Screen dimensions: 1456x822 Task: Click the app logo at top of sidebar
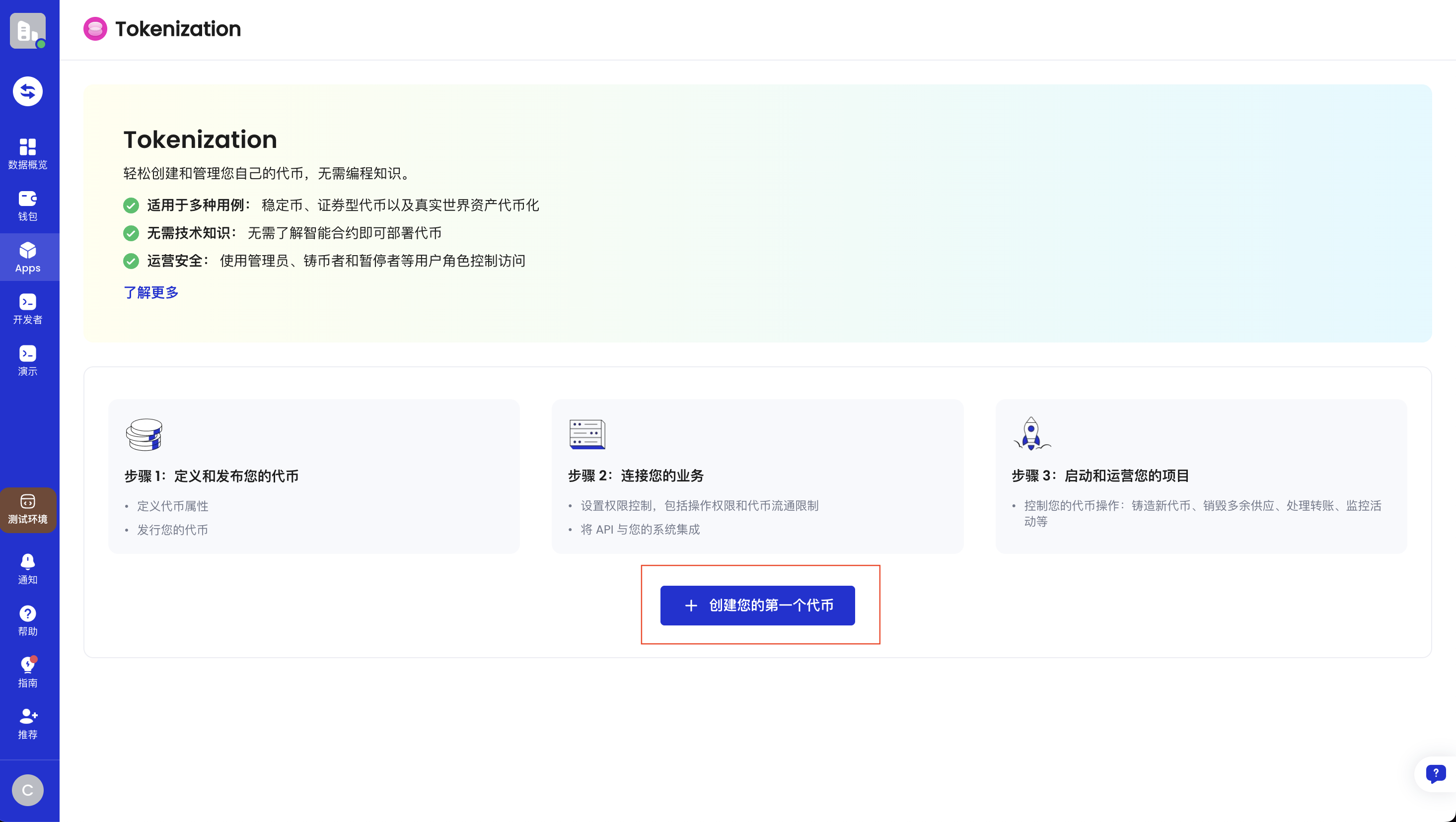pyautogui.click(x=28, y=30)
